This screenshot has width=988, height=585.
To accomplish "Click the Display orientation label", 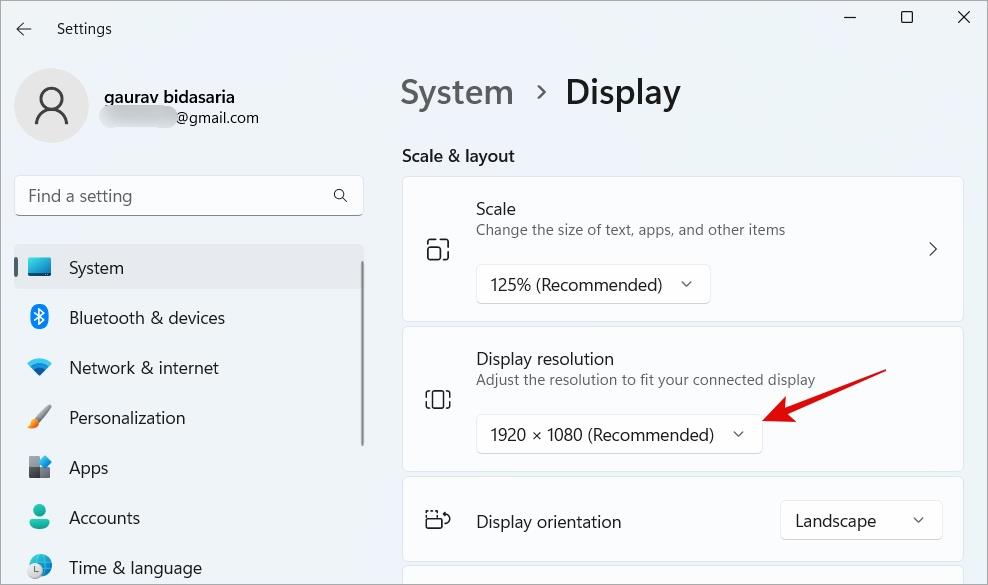I will coord(549,521).
